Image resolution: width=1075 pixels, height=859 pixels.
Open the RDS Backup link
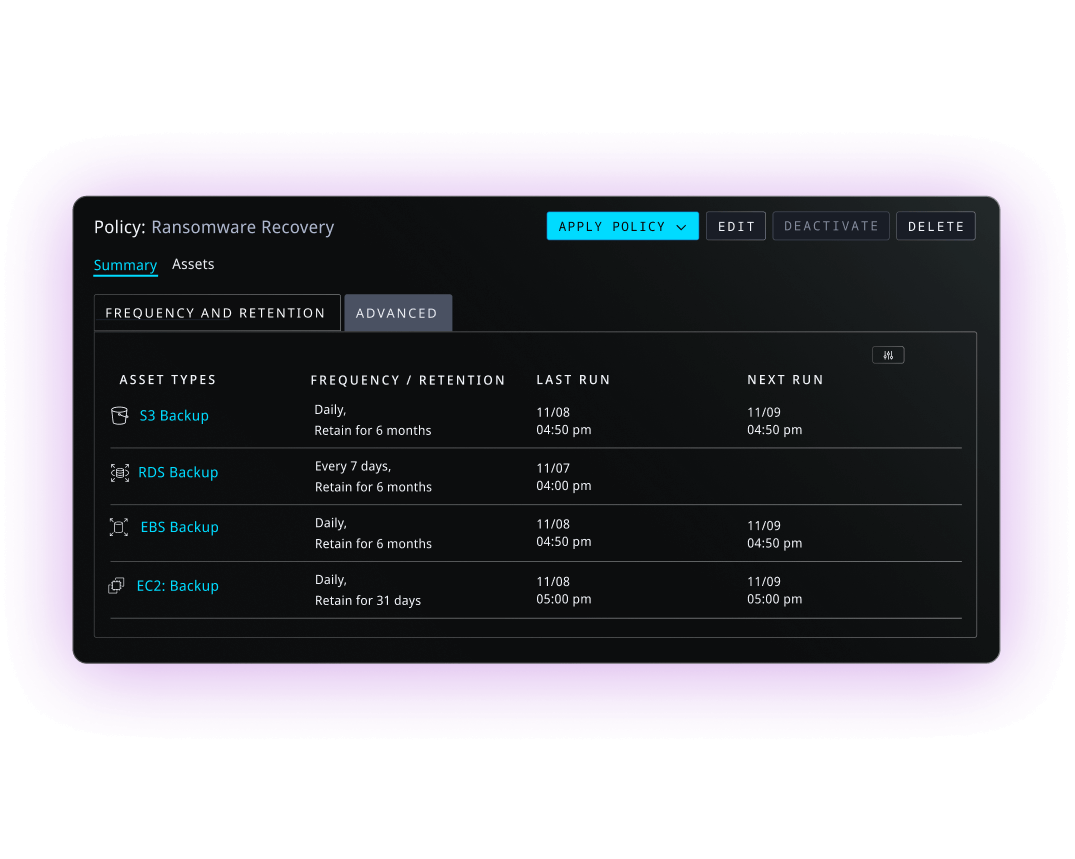coord(178,472)
